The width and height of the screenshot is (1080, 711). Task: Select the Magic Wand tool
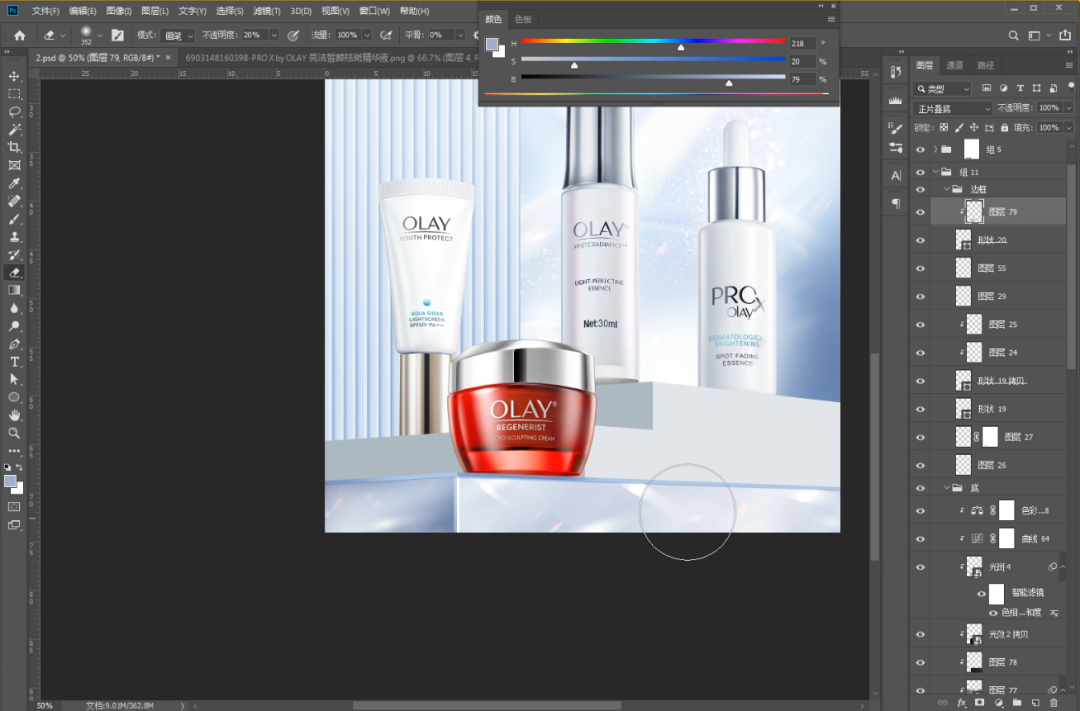[x=14, y=130]
